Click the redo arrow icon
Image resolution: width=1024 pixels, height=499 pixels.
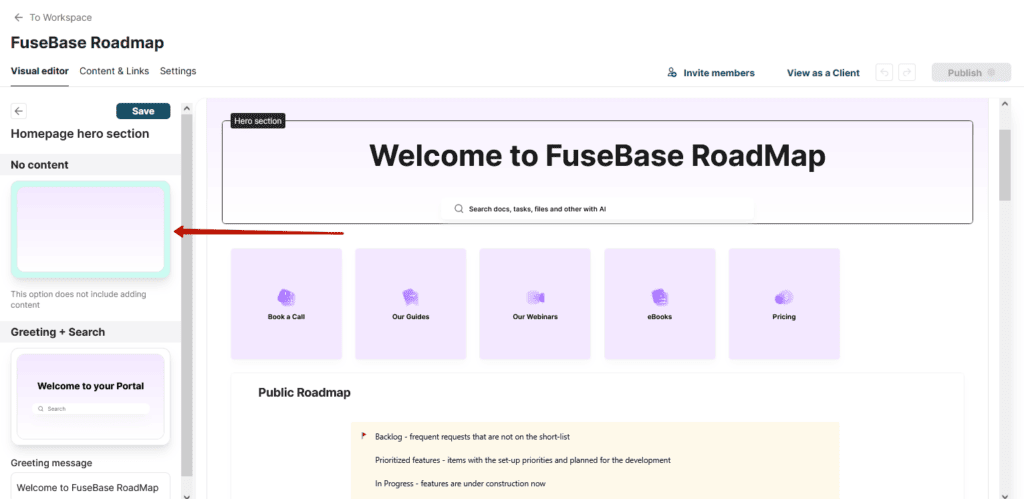coord(906,72)
